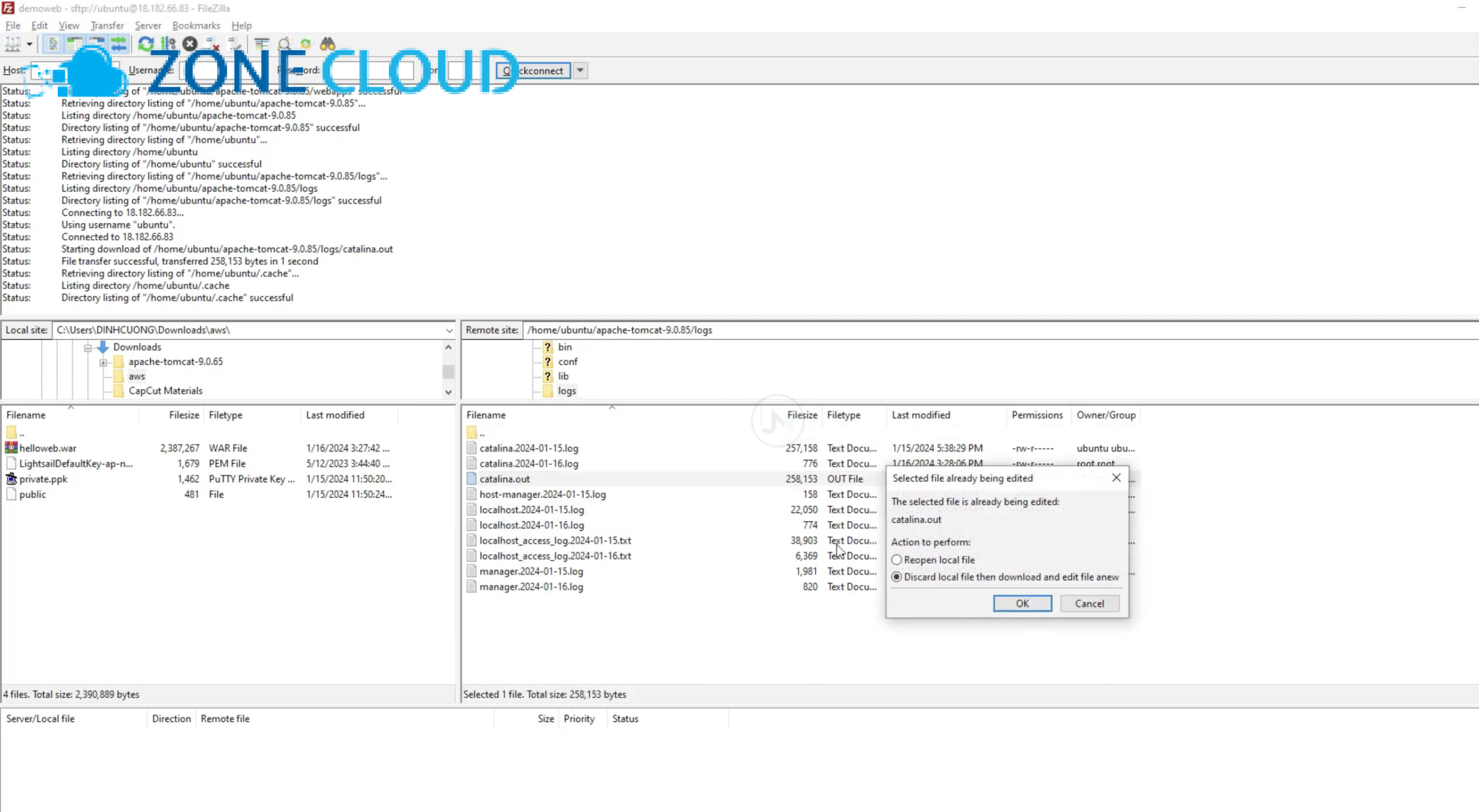Sort remote files by Filesize column
Image resolution: width=1479 pixels, height=812 pixels.
pyautogui.click(x=802, y=415)
